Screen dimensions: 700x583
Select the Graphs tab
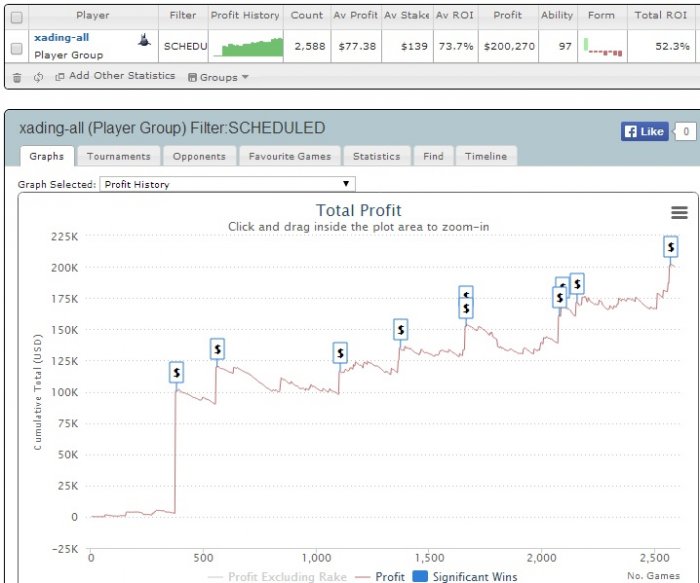47,156
